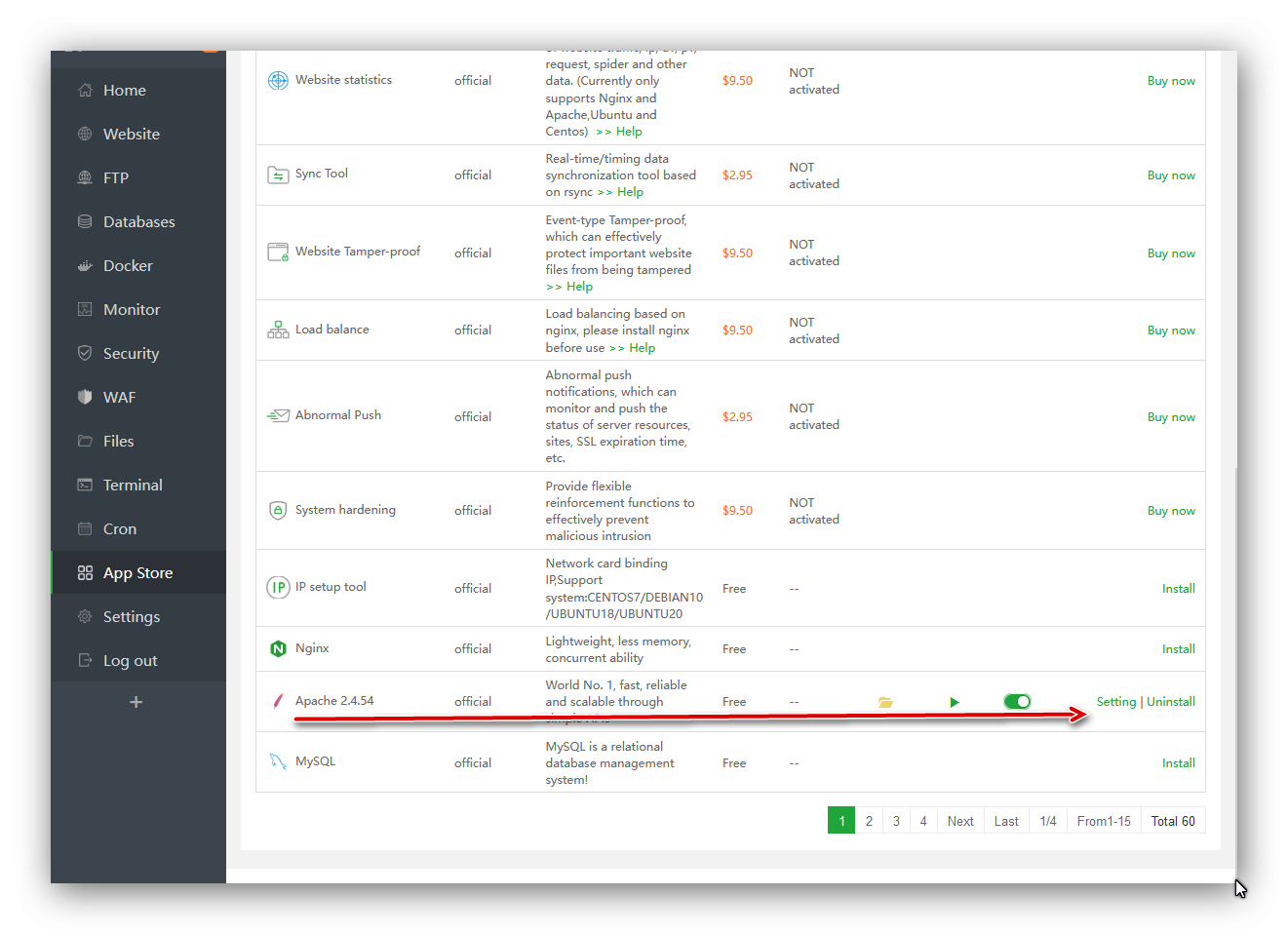The width and height of the screenshot is (1288, 934).
Task: Open the Terminal sidebar item
Action: 133,486
